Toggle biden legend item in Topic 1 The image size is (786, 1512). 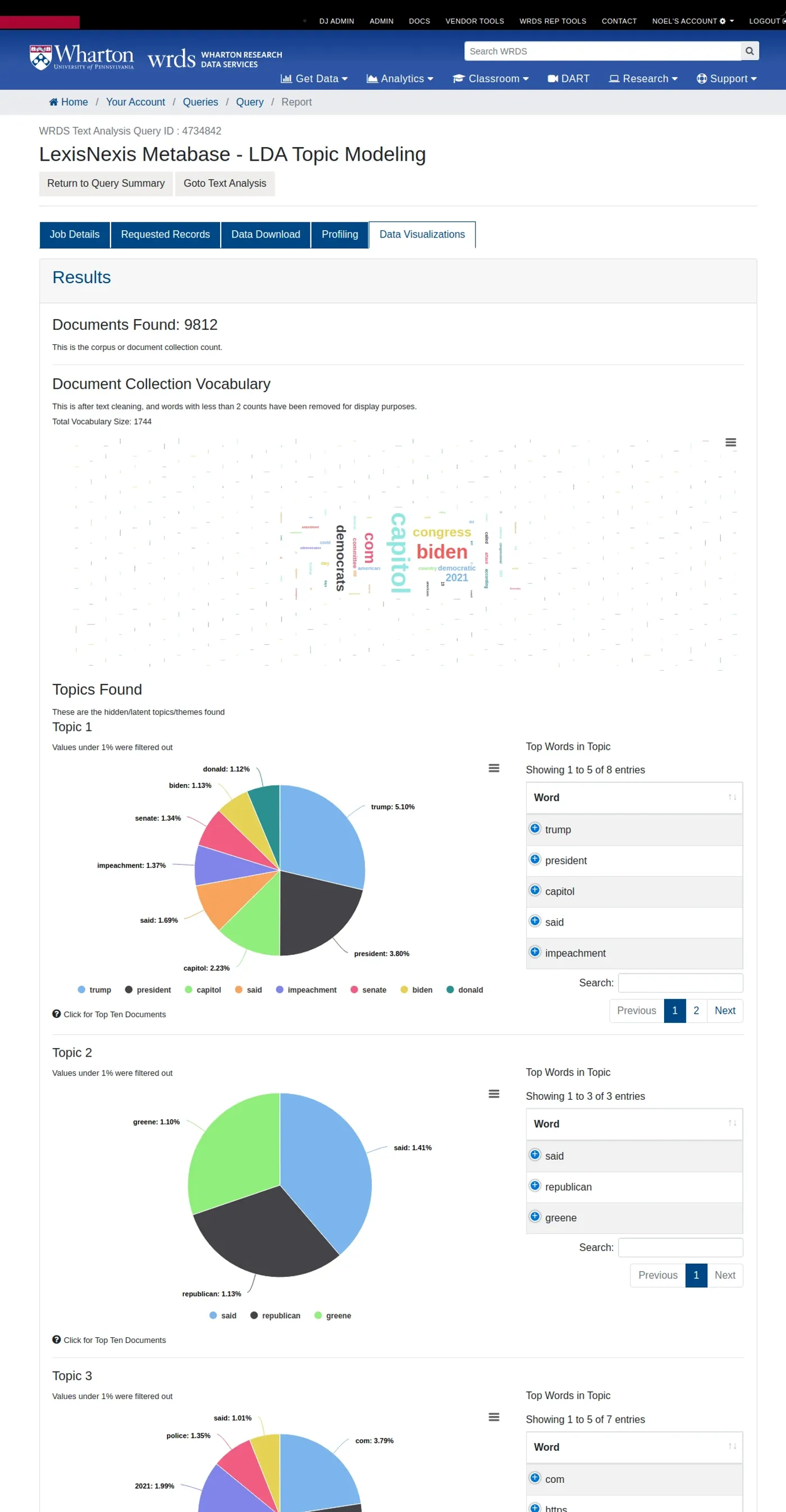pos(417,990)
